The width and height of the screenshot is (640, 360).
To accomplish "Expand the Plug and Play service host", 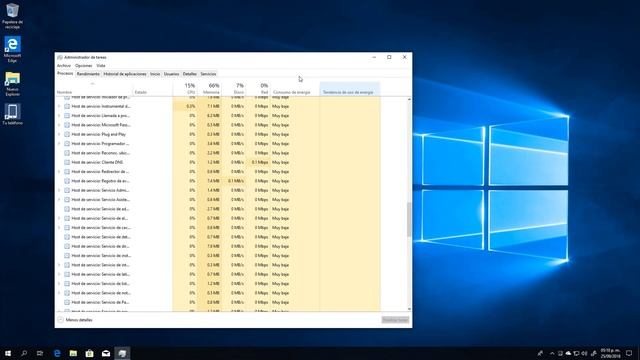I will click(x=59, y=134).
